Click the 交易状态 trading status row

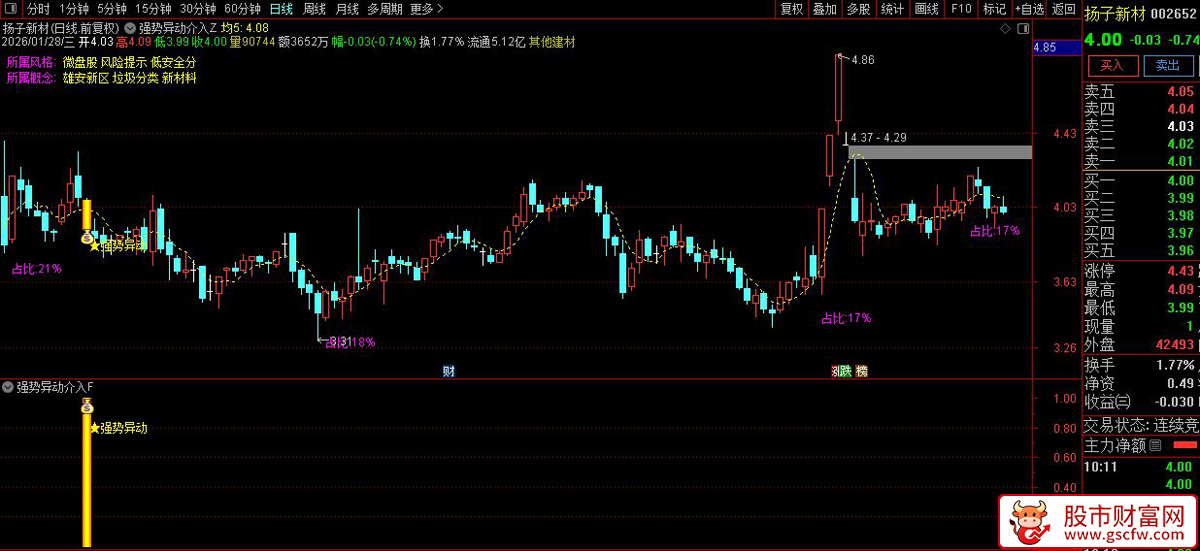(x=1141, y=425)
